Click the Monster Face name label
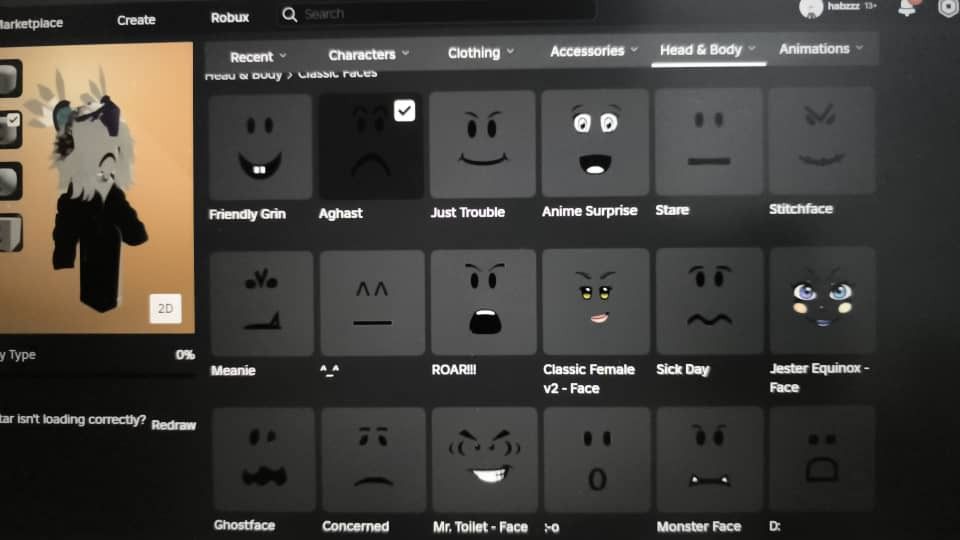Screen dimensions: 960x540 [699, 527]
